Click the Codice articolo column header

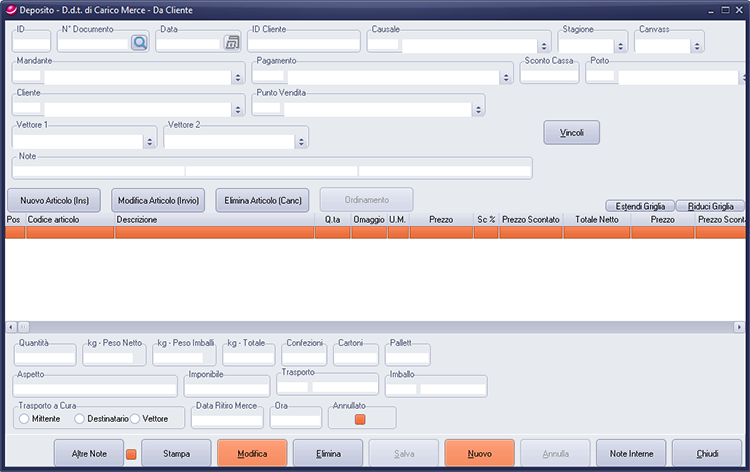tap(70, 218)
